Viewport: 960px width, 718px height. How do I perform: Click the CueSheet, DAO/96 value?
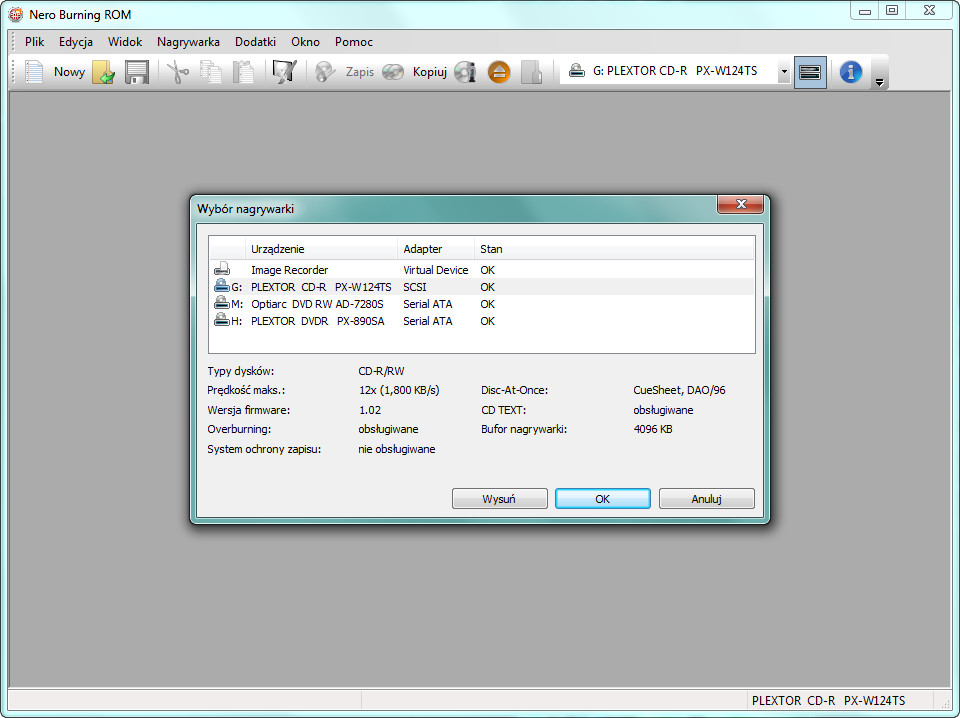[x=679, y=390]
